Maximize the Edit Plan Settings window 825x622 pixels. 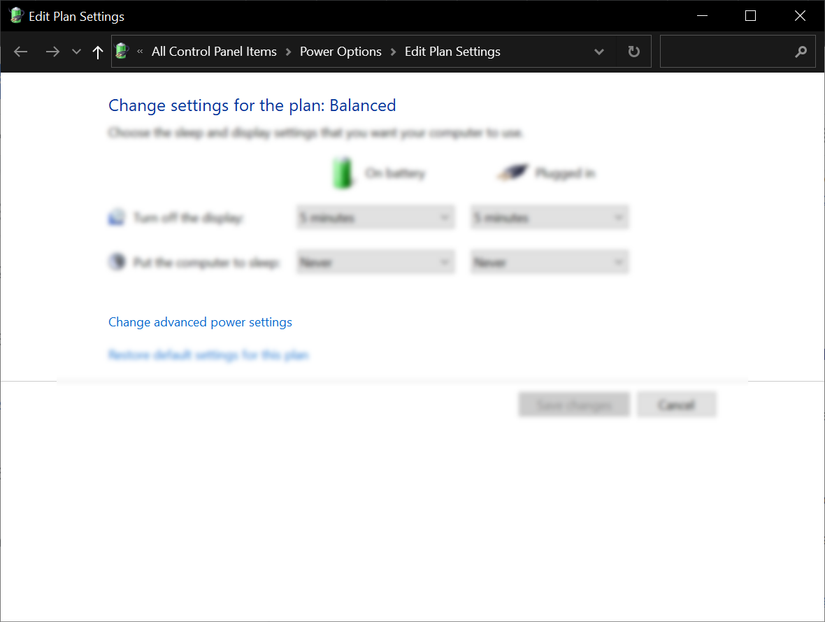pos(750,16)
